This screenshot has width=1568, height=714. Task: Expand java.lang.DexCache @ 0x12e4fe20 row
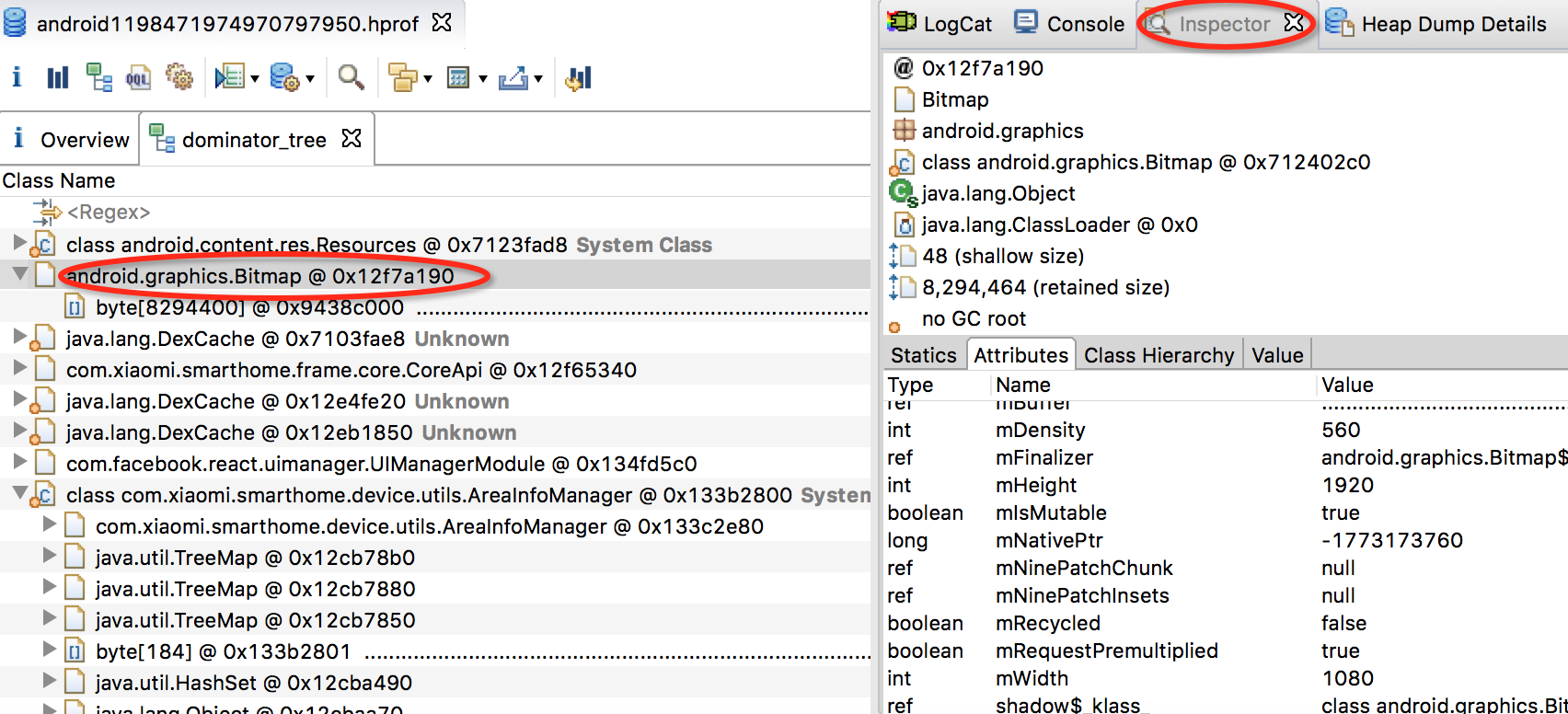tap(19, 399)
